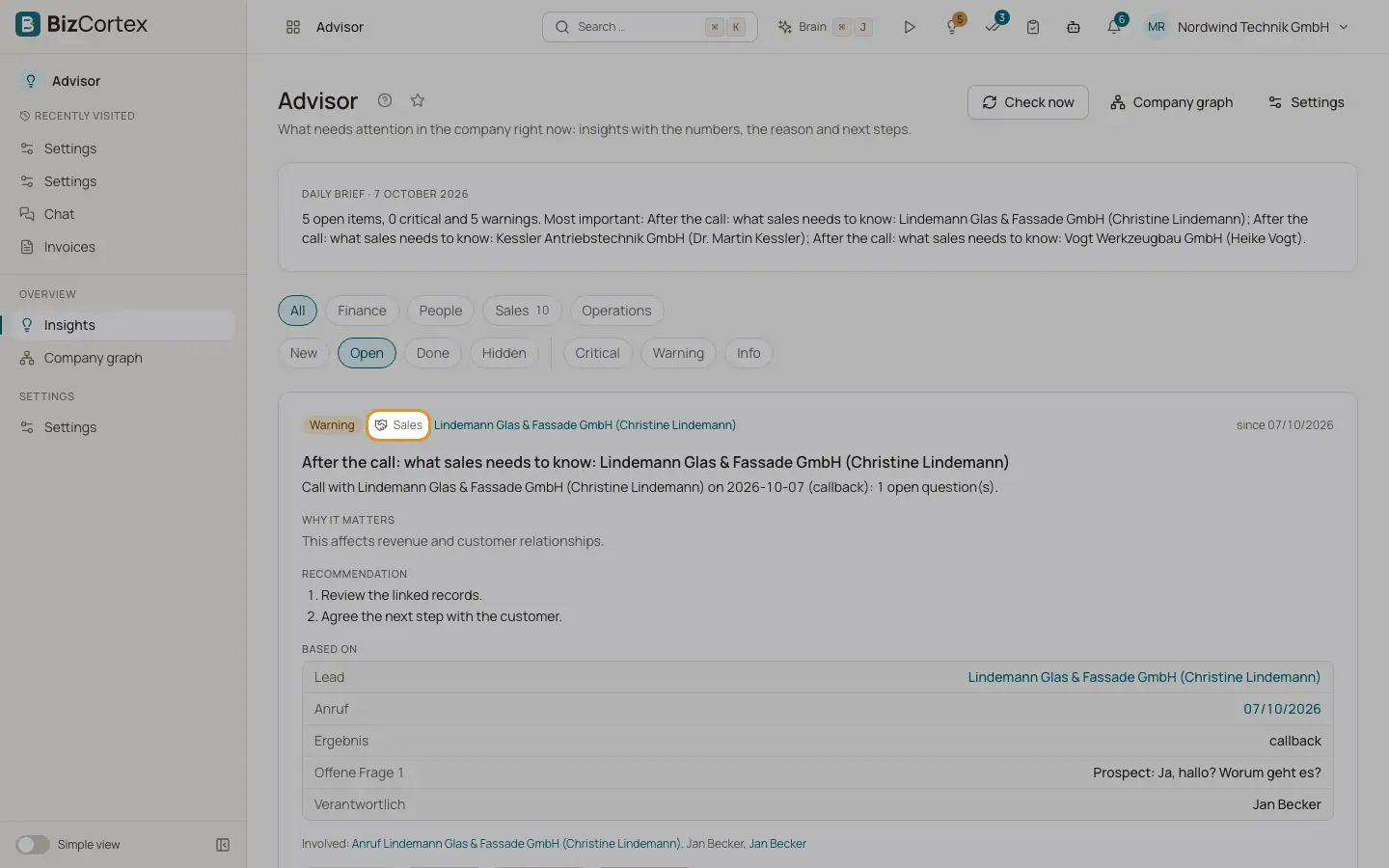Filter insights by Warning severity

coord(678,353)
